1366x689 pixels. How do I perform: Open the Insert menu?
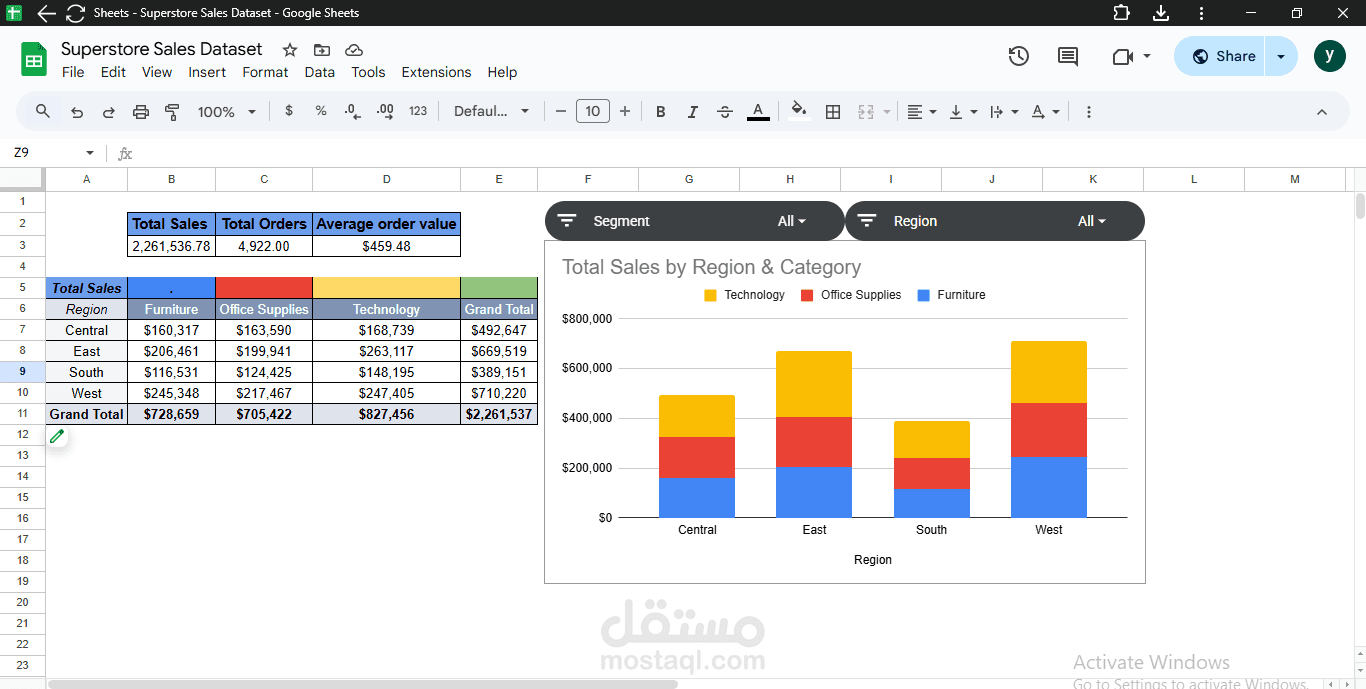click(x=207, y=72)
